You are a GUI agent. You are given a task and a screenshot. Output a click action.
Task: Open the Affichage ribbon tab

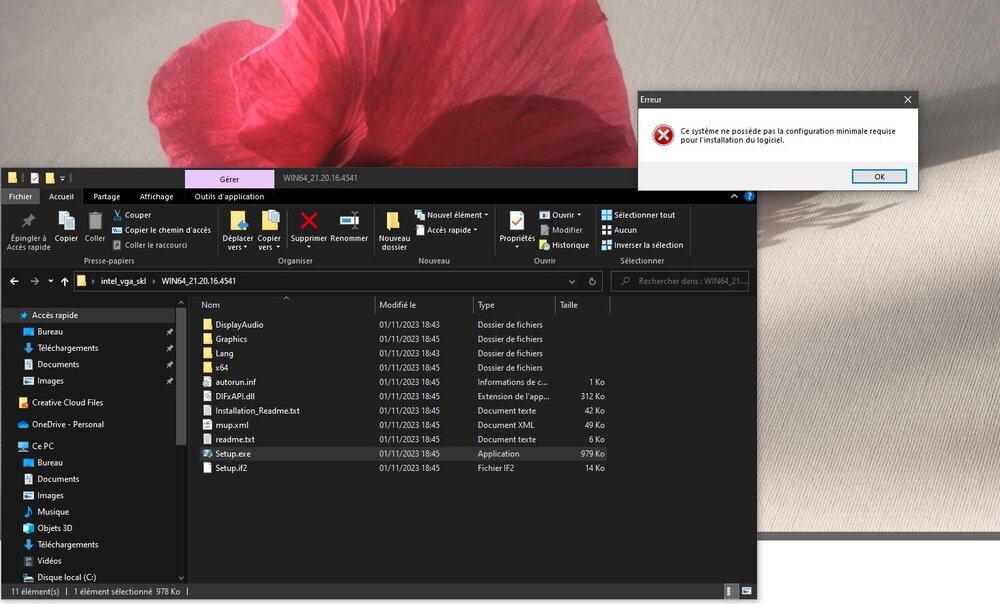click(156, 197)
